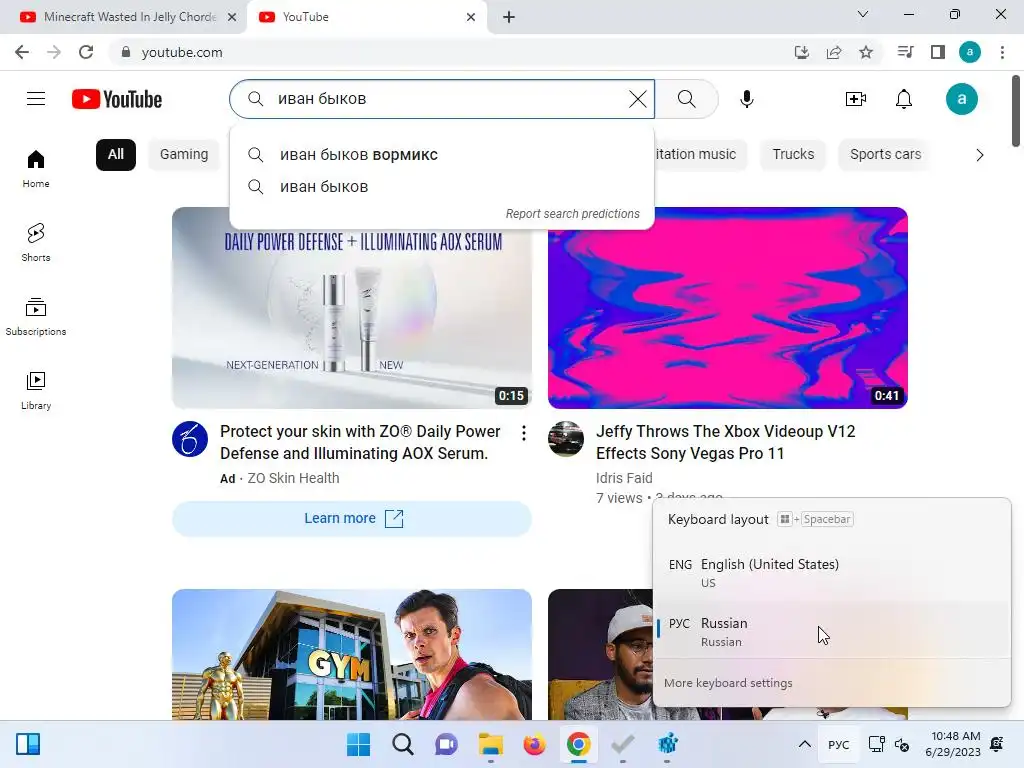This screenshot has width=1024, height=768.
Task: Open Subscriptions in the sidebar
Action: [36, 316]
